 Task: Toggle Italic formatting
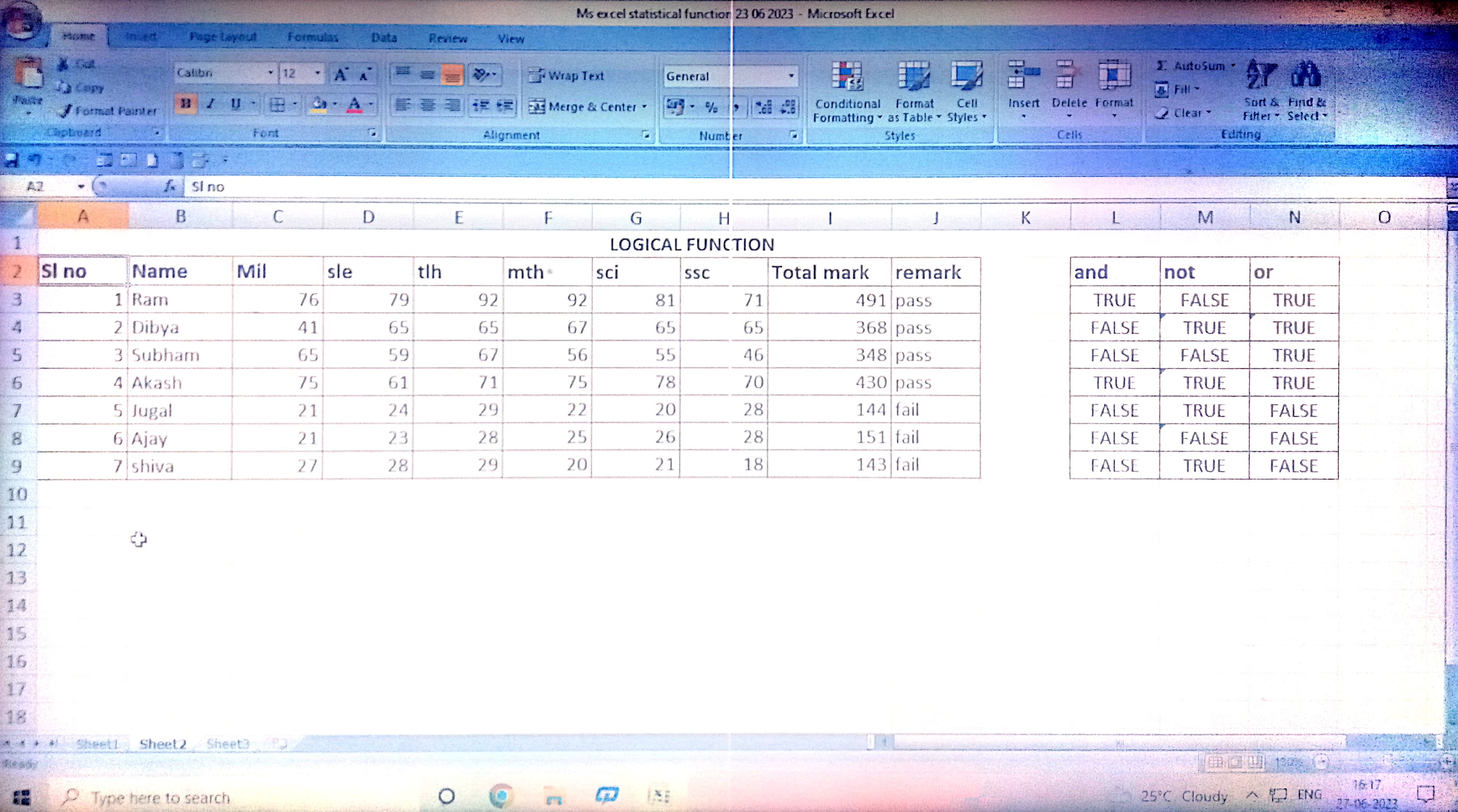pos(211,104)
